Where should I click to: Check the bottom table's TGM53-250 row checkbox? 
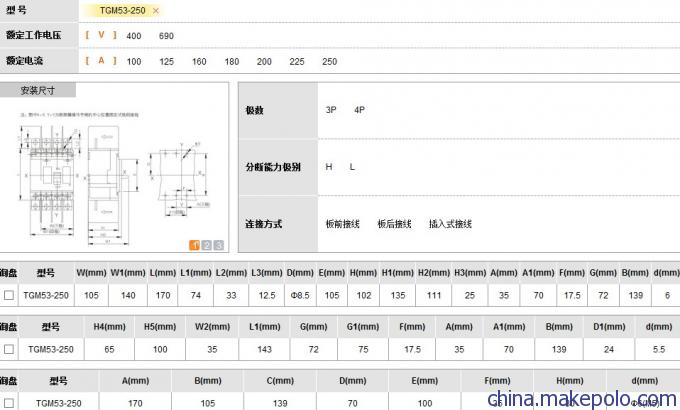coord(9,403)
